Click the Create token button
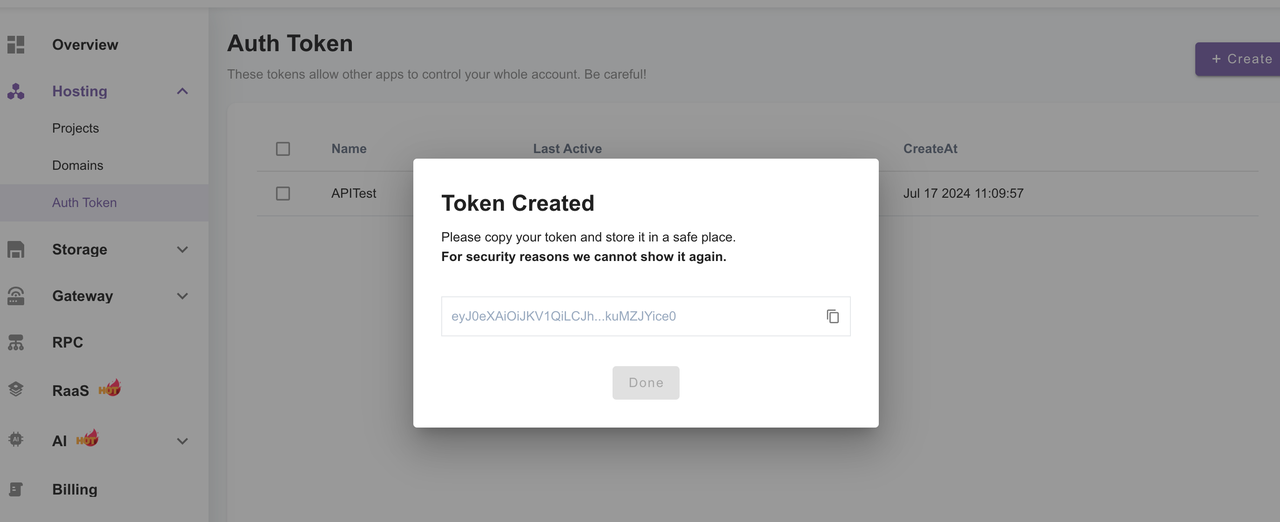Image resolution: width=1280 pixels, height=522 pixels. point(1240,59)
